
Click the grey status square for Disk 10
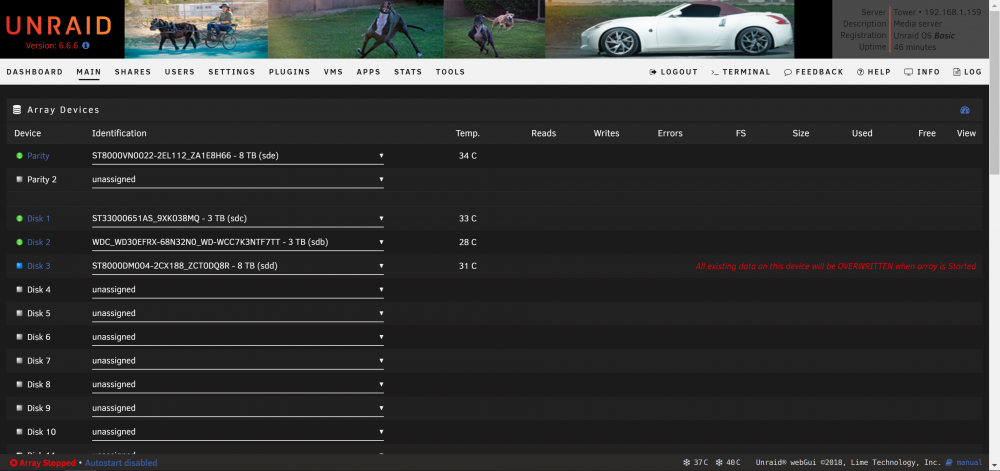point(19,431)
